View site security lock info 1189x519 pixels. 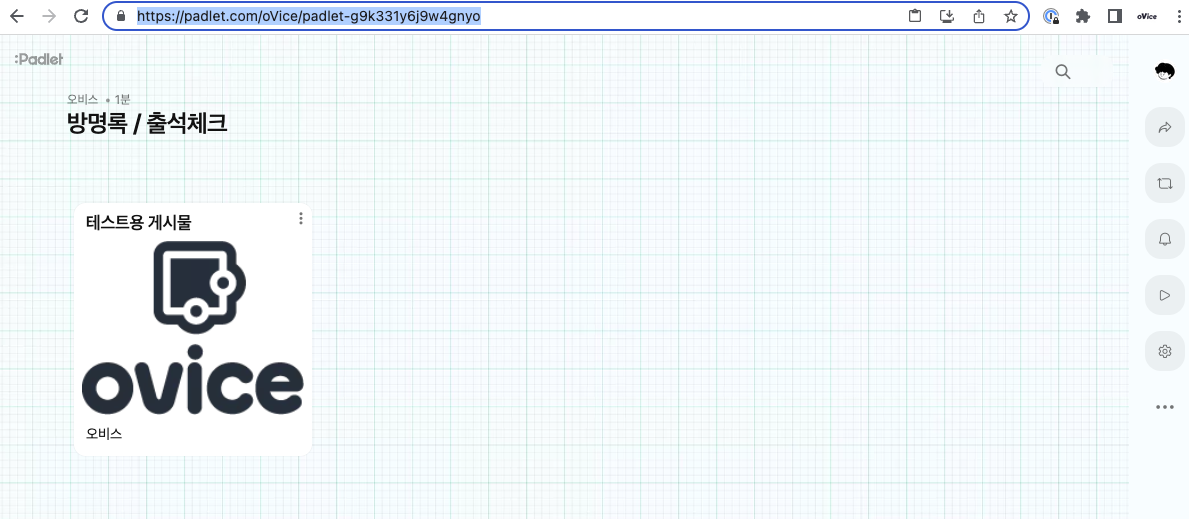coord(120,16)
